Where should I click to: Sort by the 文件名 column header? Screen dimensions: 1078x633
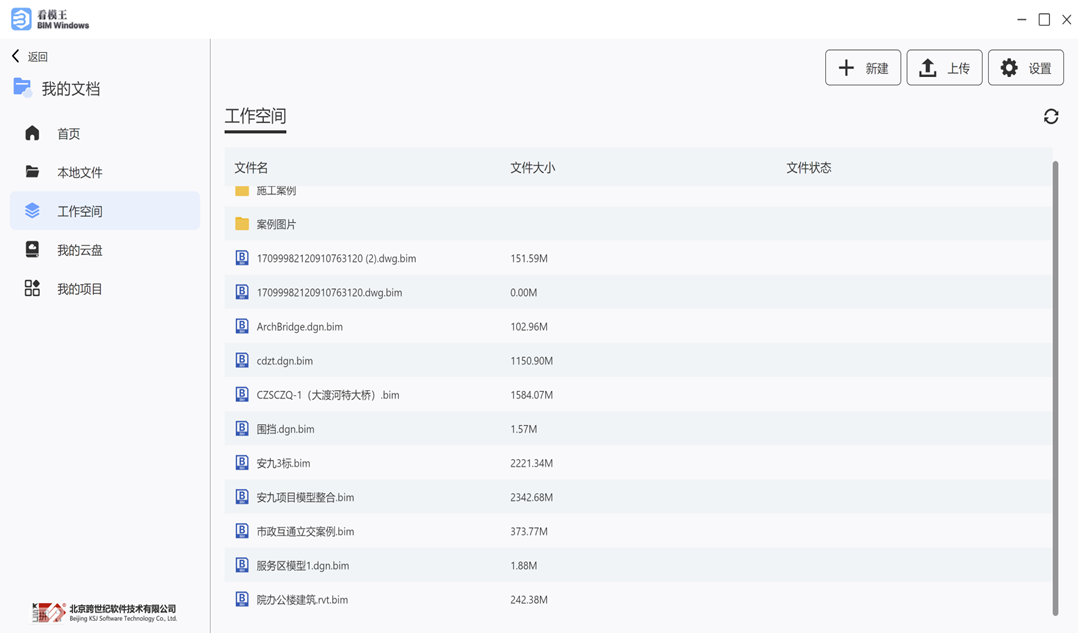pos(251,168)
